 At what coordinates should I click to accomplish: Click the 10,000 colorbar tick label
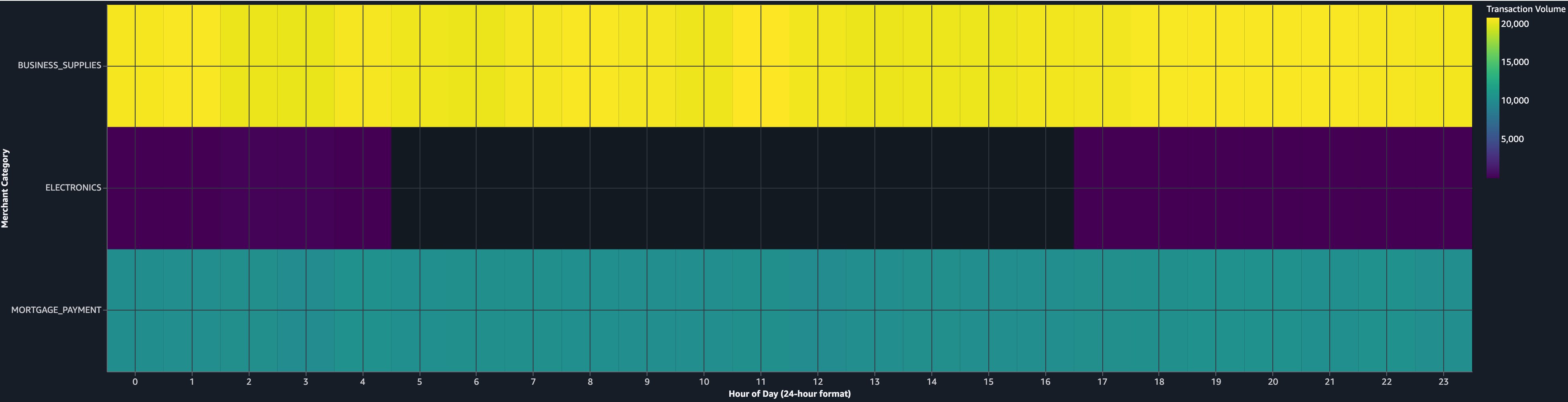tap(1514, 100)
